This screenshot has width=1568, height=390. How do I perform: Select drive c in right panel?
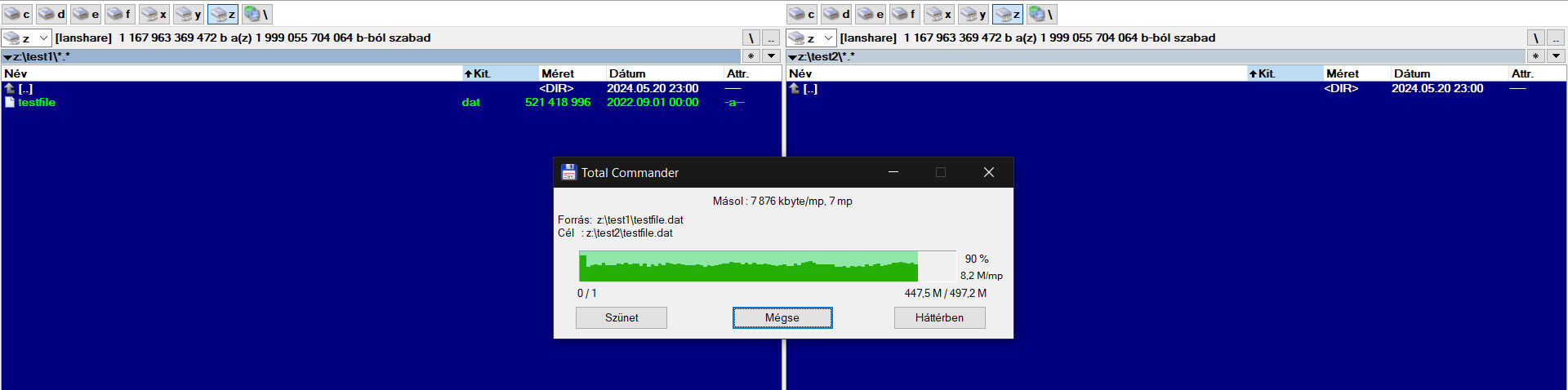802,14
